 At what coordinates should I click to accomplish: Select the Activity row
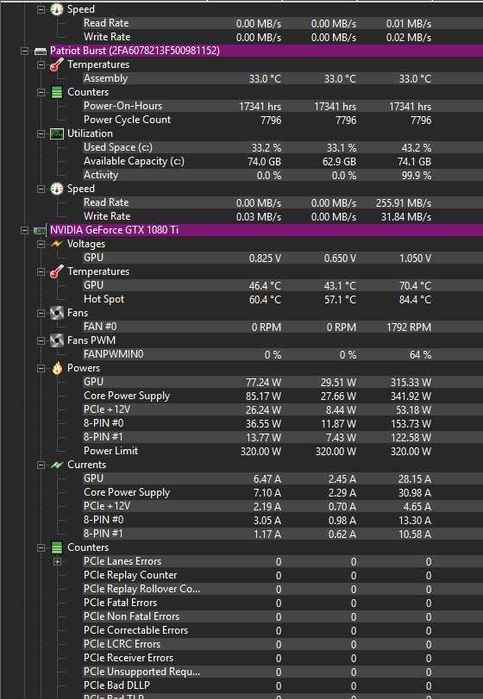(282, 175)
